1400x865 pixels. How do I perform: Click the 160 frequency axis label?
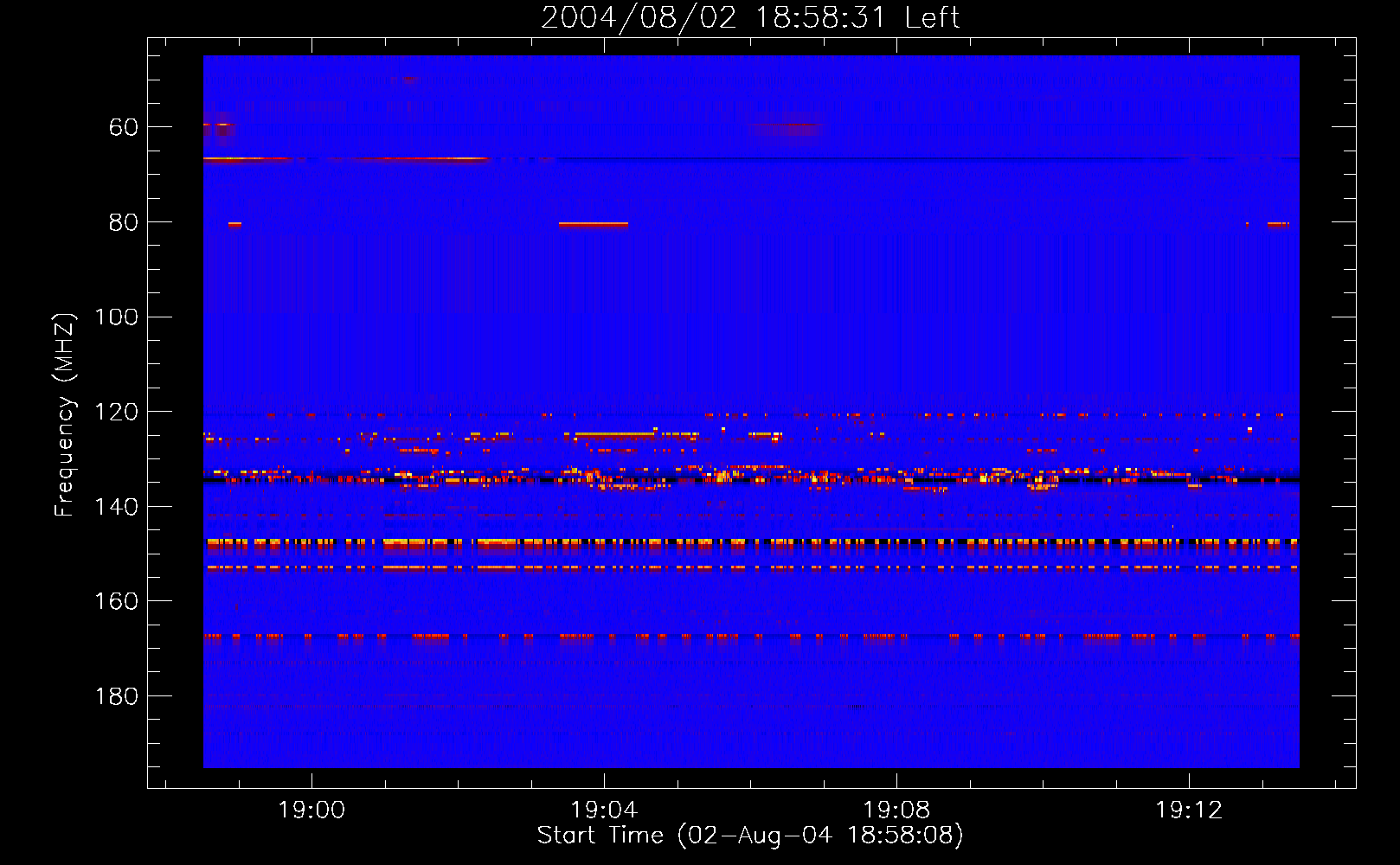point(116,602)
